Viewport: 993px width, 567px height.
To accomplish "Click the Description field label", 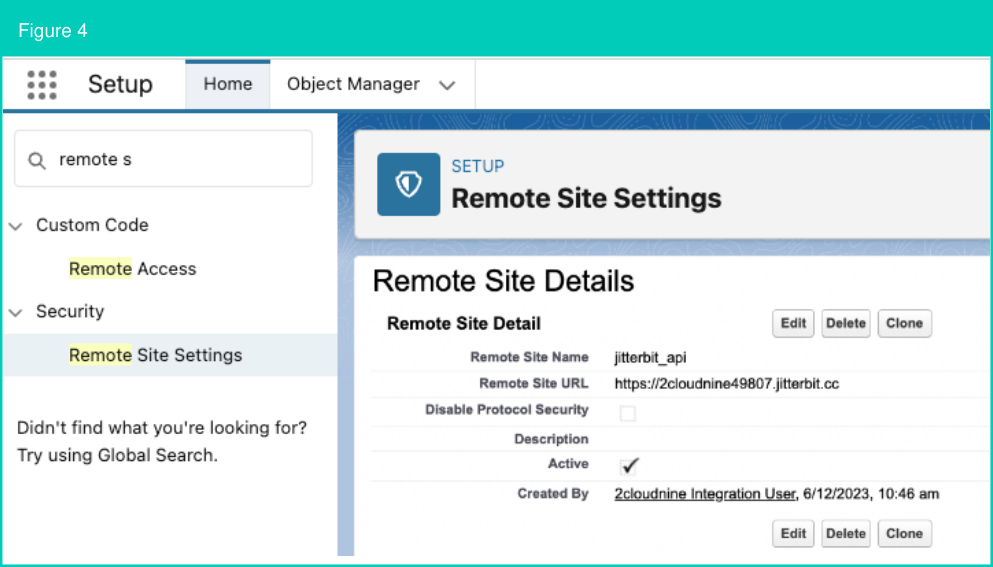I will [x=551, y=439].
